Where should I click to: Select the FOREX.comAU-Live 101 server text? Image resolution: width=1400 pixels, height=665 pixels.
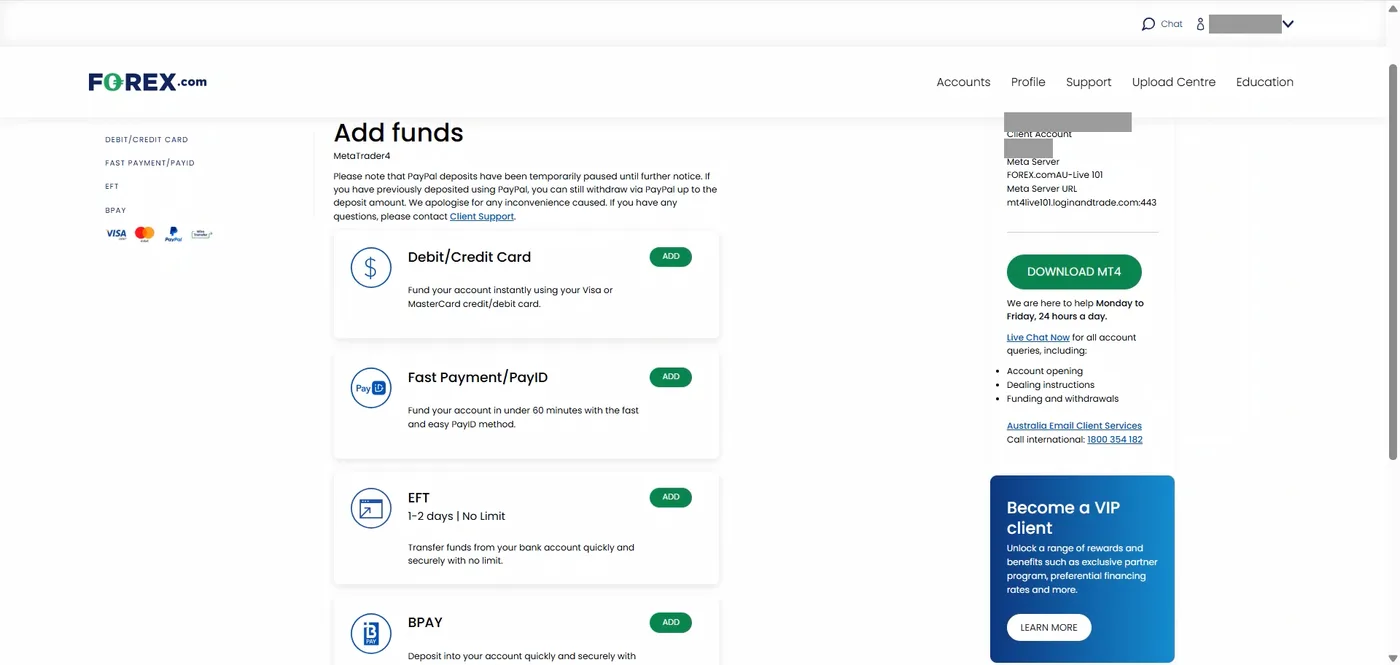[1055, 175]
